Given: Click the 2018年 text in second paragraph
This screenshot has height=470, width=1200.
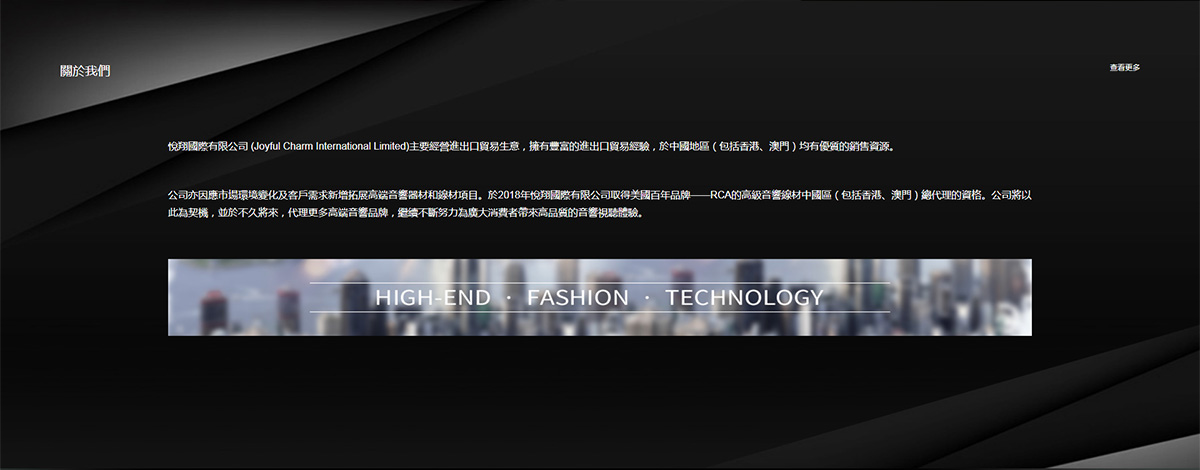Looking at the screenshot, I should click(511, 196).
